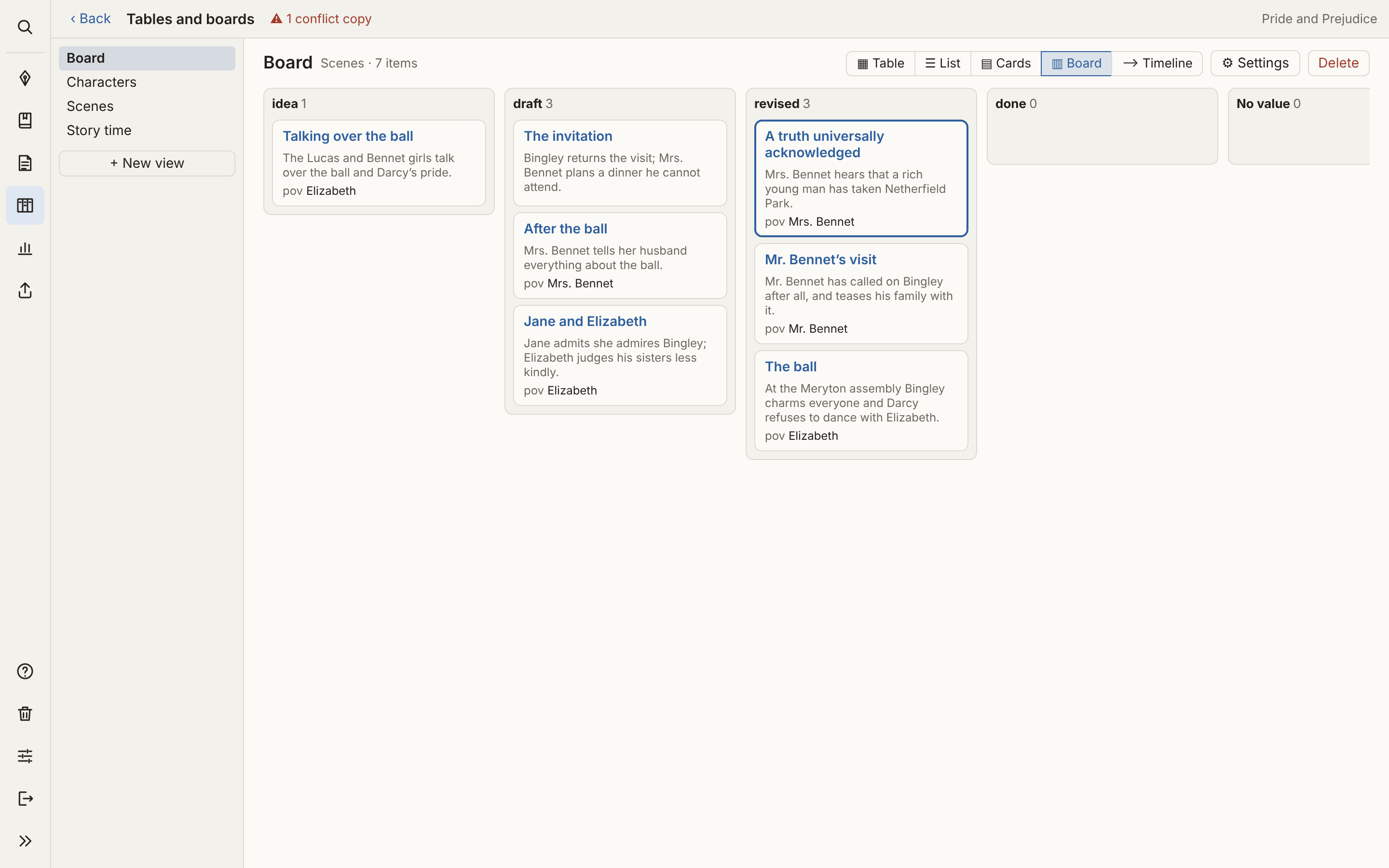
Task: Expand sidebar with double chevron icon
Action: point(25,841)
